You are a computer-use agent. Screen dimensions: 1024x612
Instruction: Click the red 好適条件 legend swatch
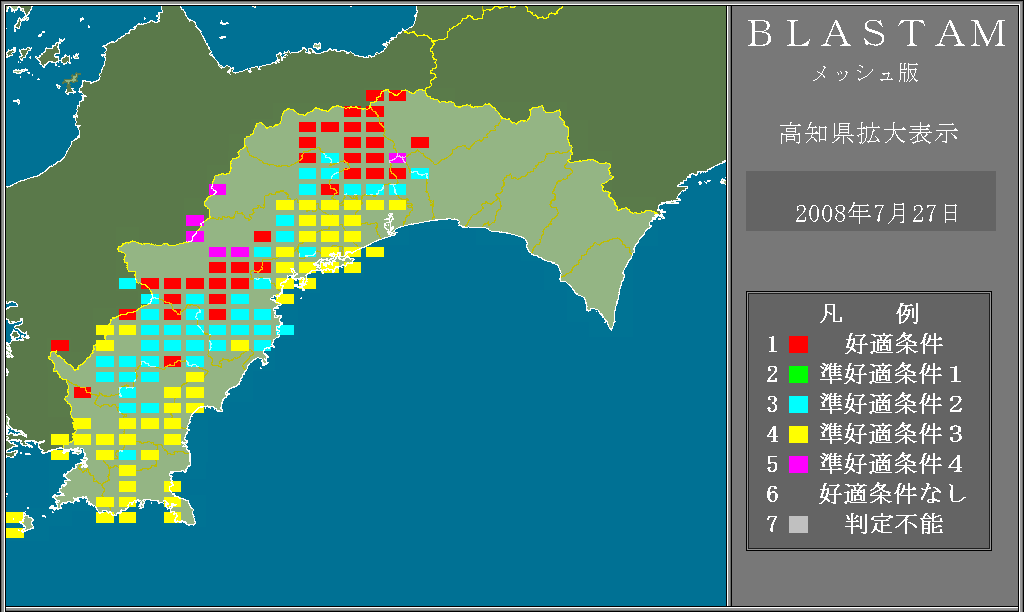[x=798, y=345]
